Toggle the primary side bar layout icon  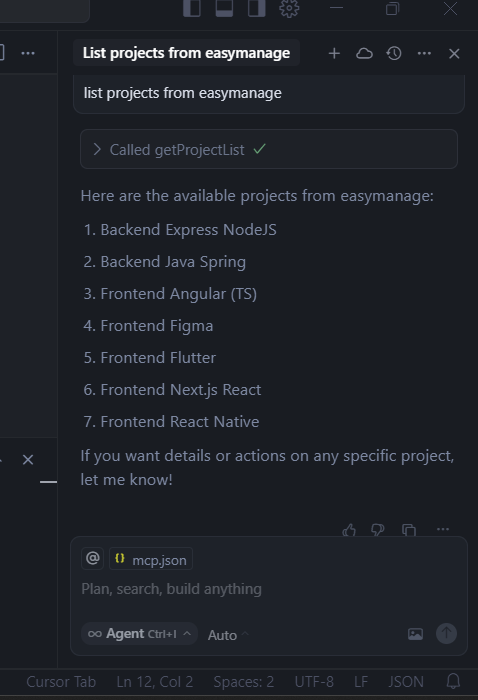click(192, 8)
